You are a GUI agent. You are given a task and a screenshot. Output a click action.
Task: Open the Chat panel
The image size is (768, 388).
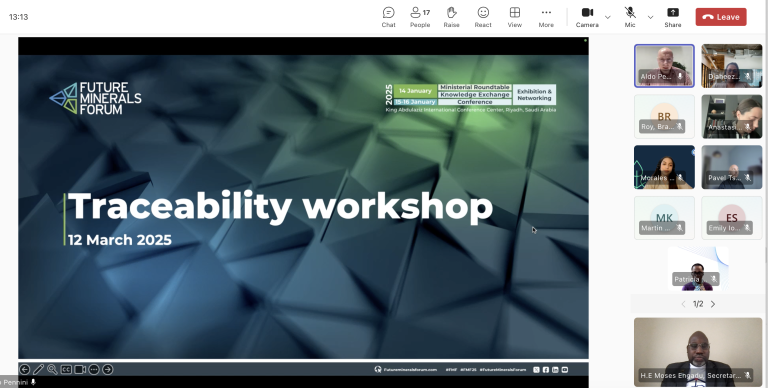click(x=388, y=17)
